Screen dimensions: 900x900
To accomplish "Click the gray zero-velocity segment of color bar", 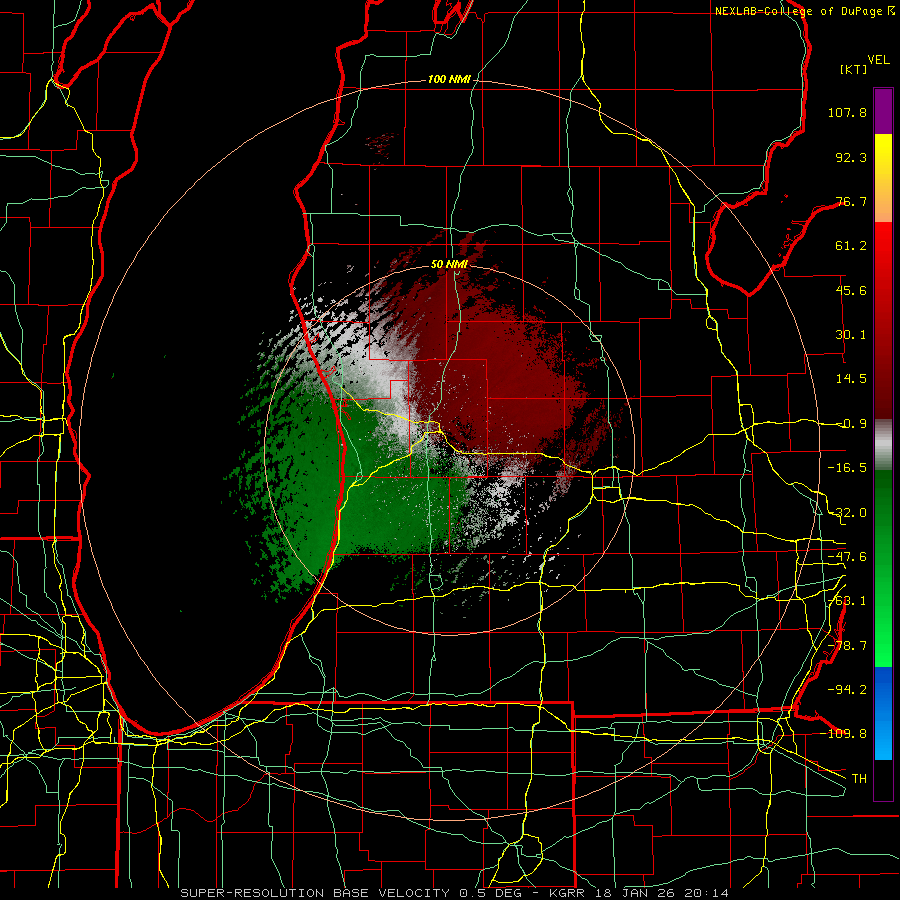I will point(883,445).
